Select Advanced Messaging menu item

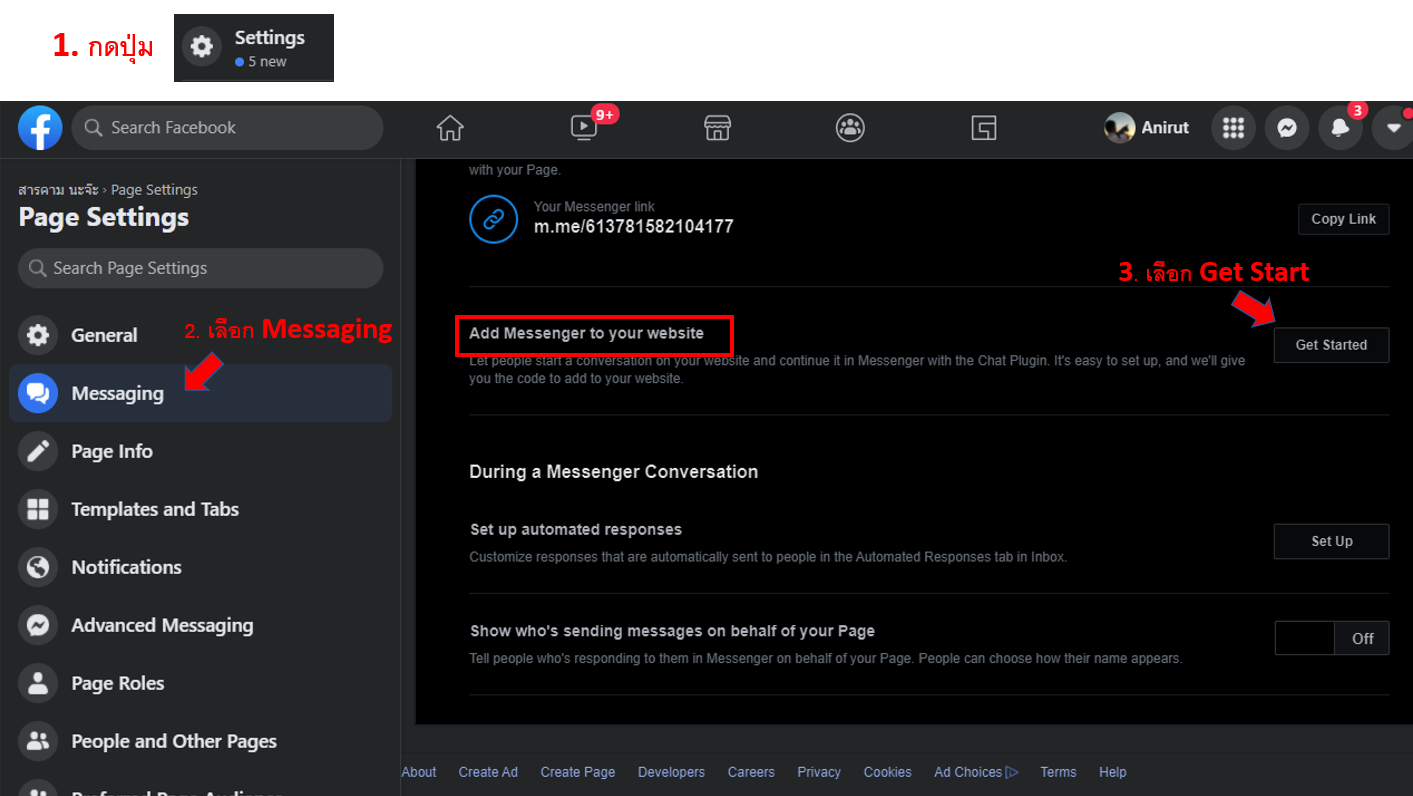(x=200, y=625)
